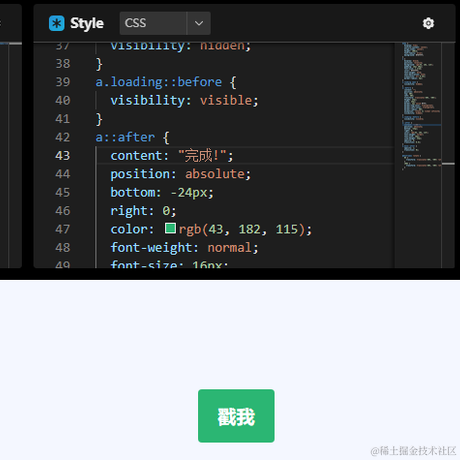Click the visibility: visible declaration
The height and width of the screenshot is (460, 460).
coord(184,100)
